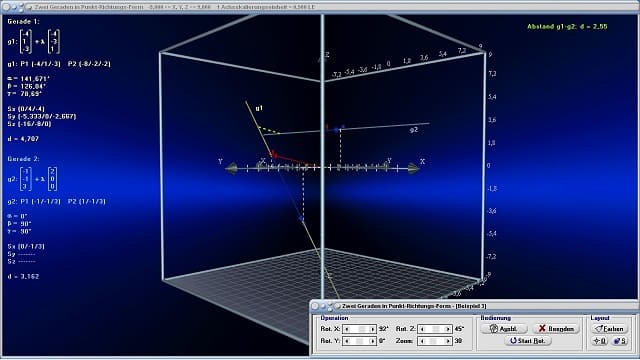Click the Rot. Z value 45°

[459, 329]
